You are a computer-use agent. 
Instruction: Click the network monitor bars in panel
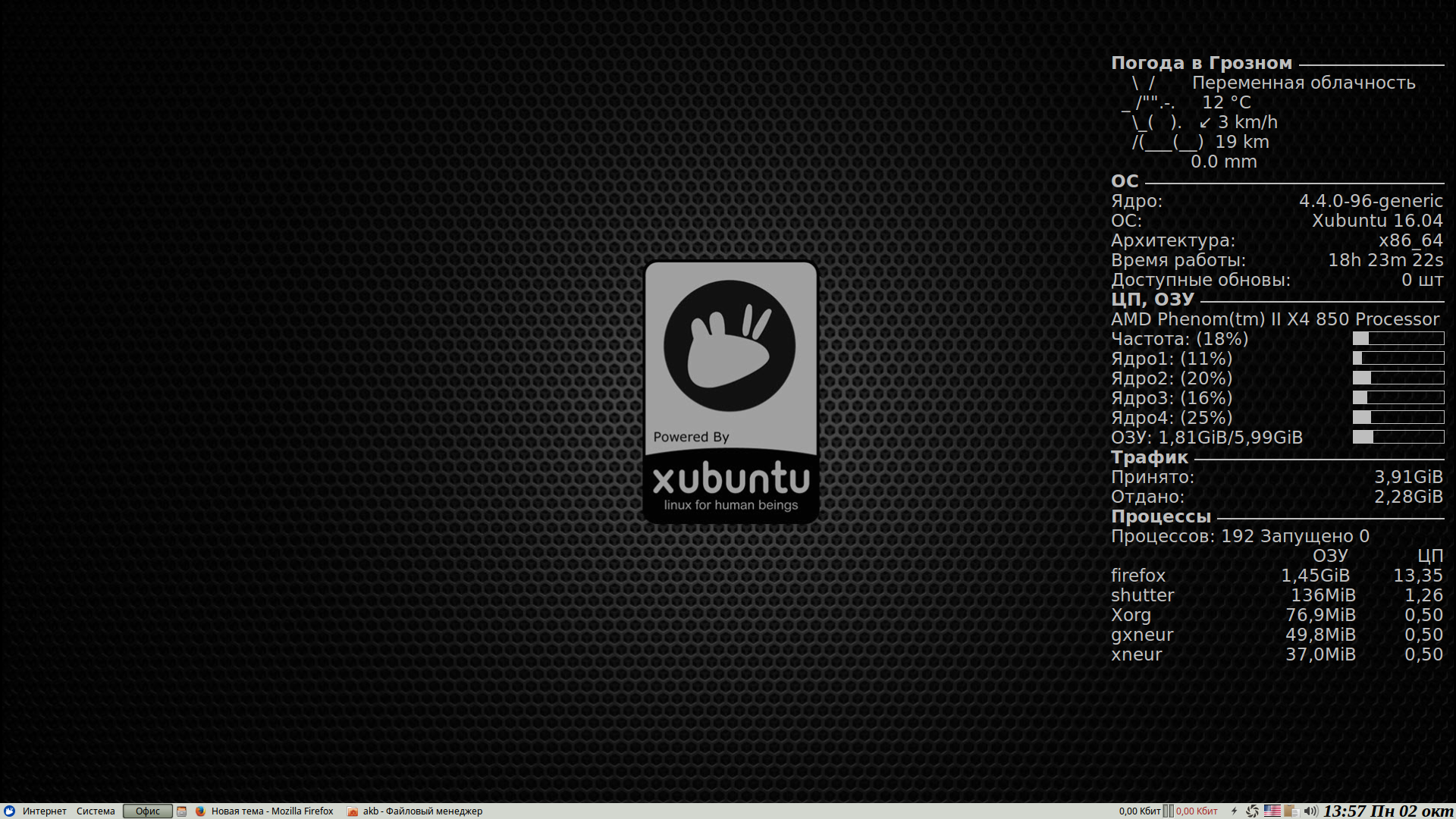tap(1169, 811)
